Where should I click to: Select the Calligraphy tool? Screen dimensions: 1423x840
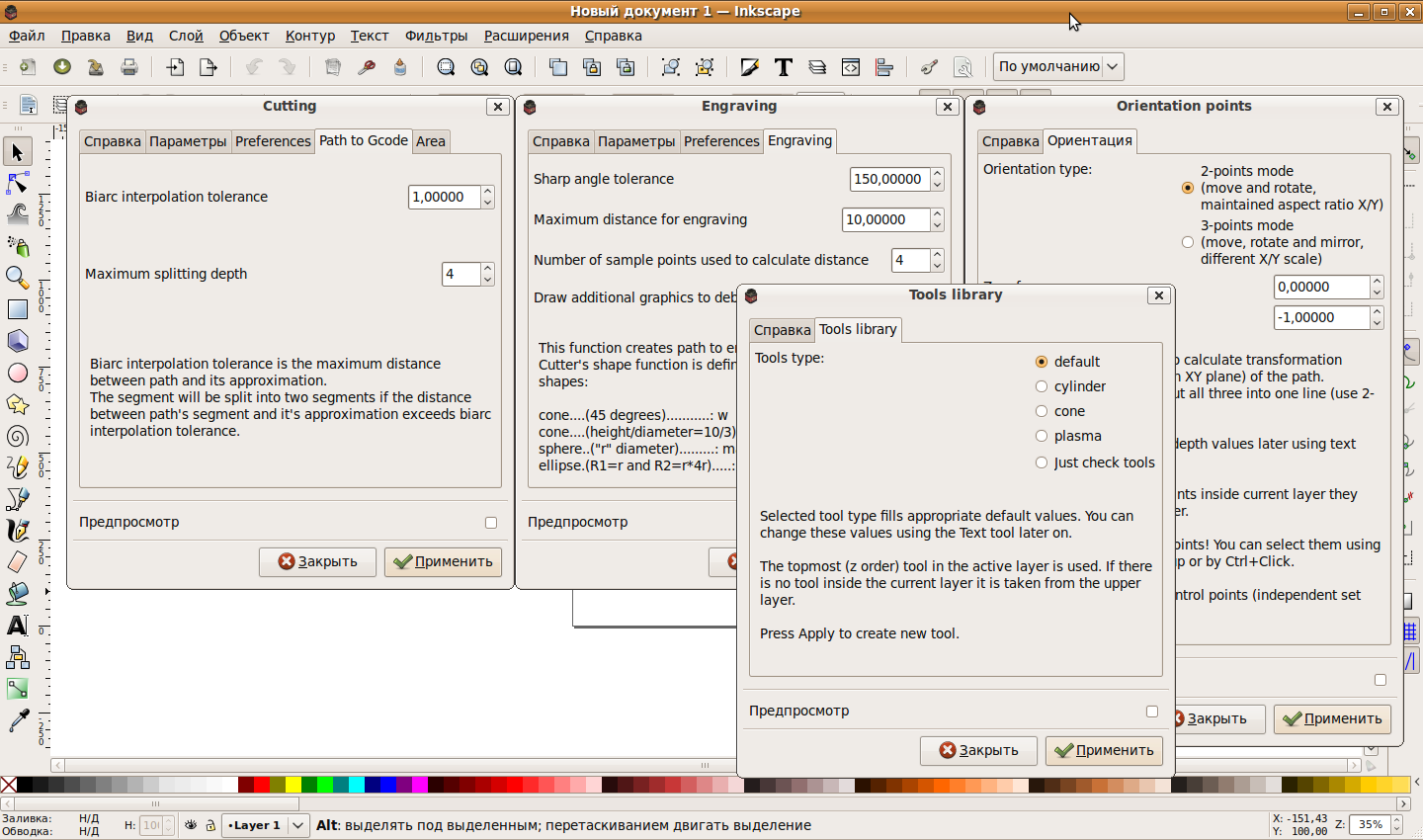18,531
